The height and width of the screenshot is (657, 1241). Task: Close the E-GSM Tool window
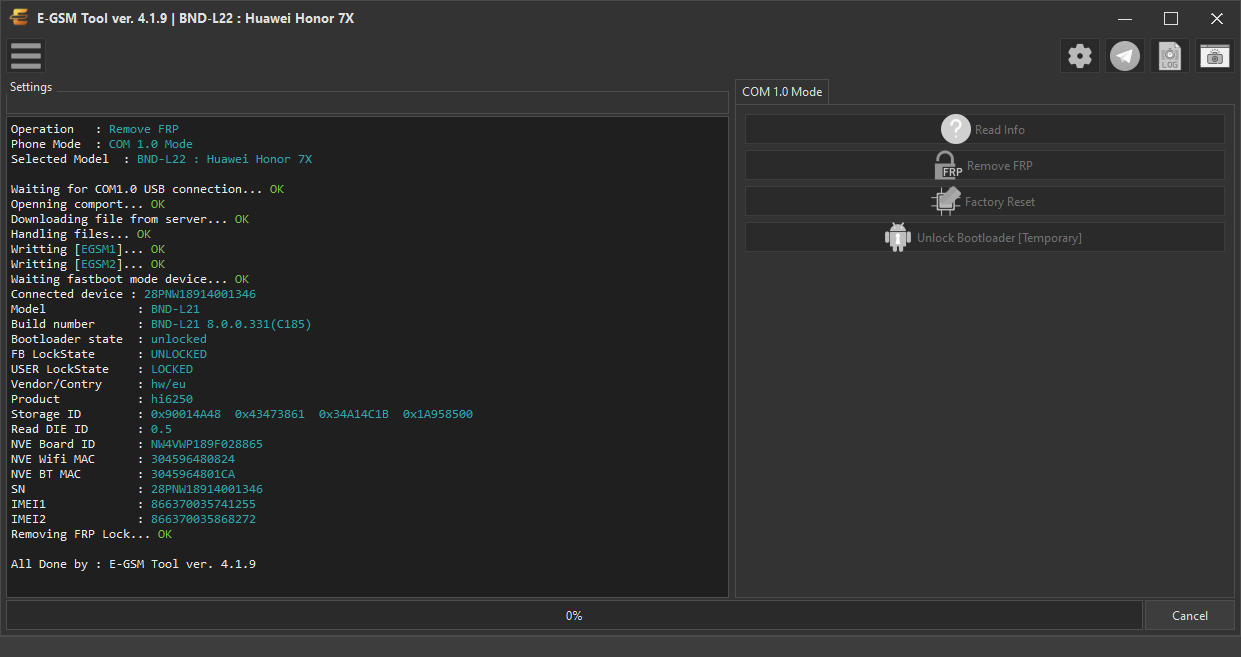click(x=1217, y=18)
